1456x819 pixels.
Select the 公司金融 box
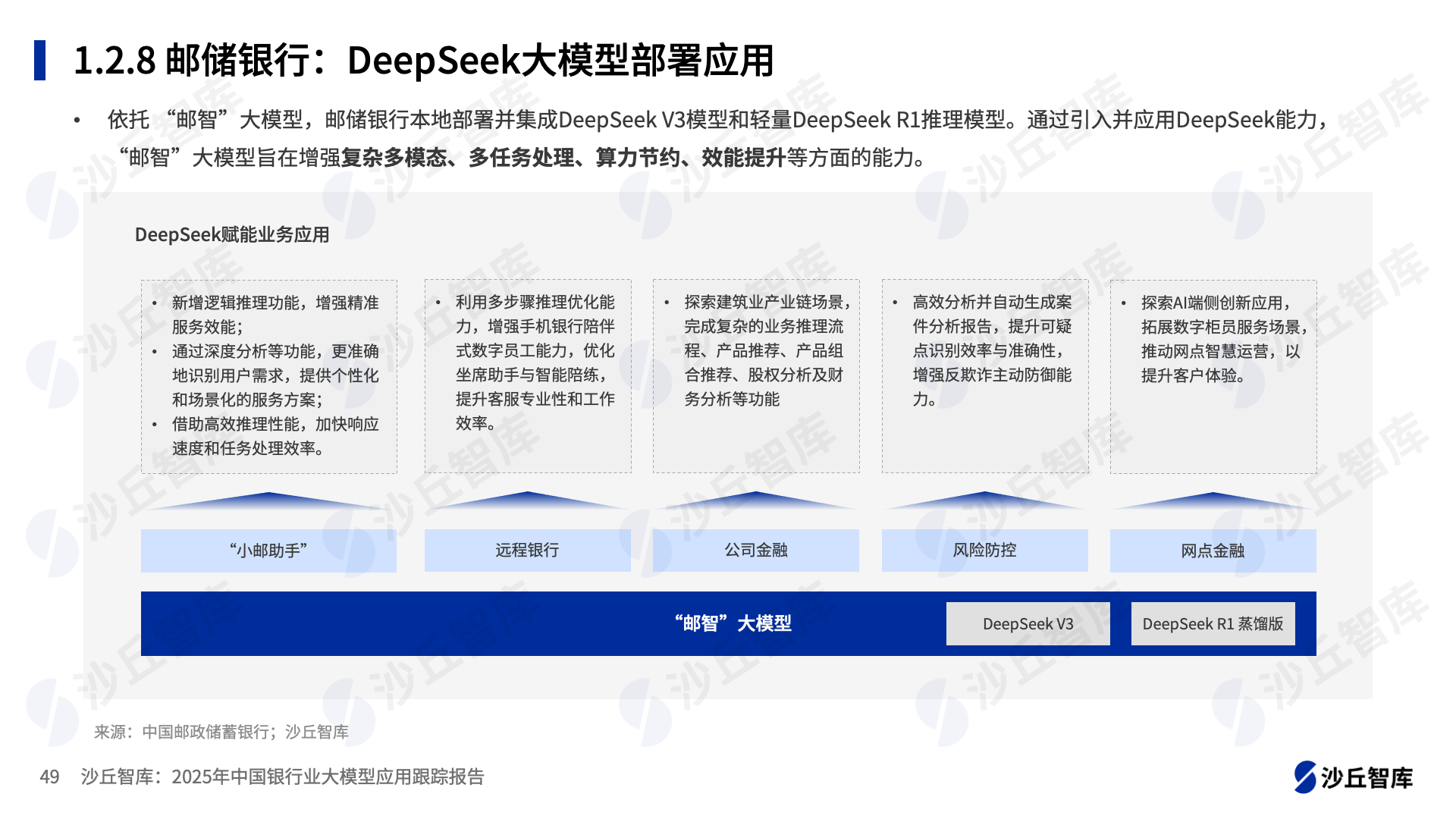click(x=756, y=551)
